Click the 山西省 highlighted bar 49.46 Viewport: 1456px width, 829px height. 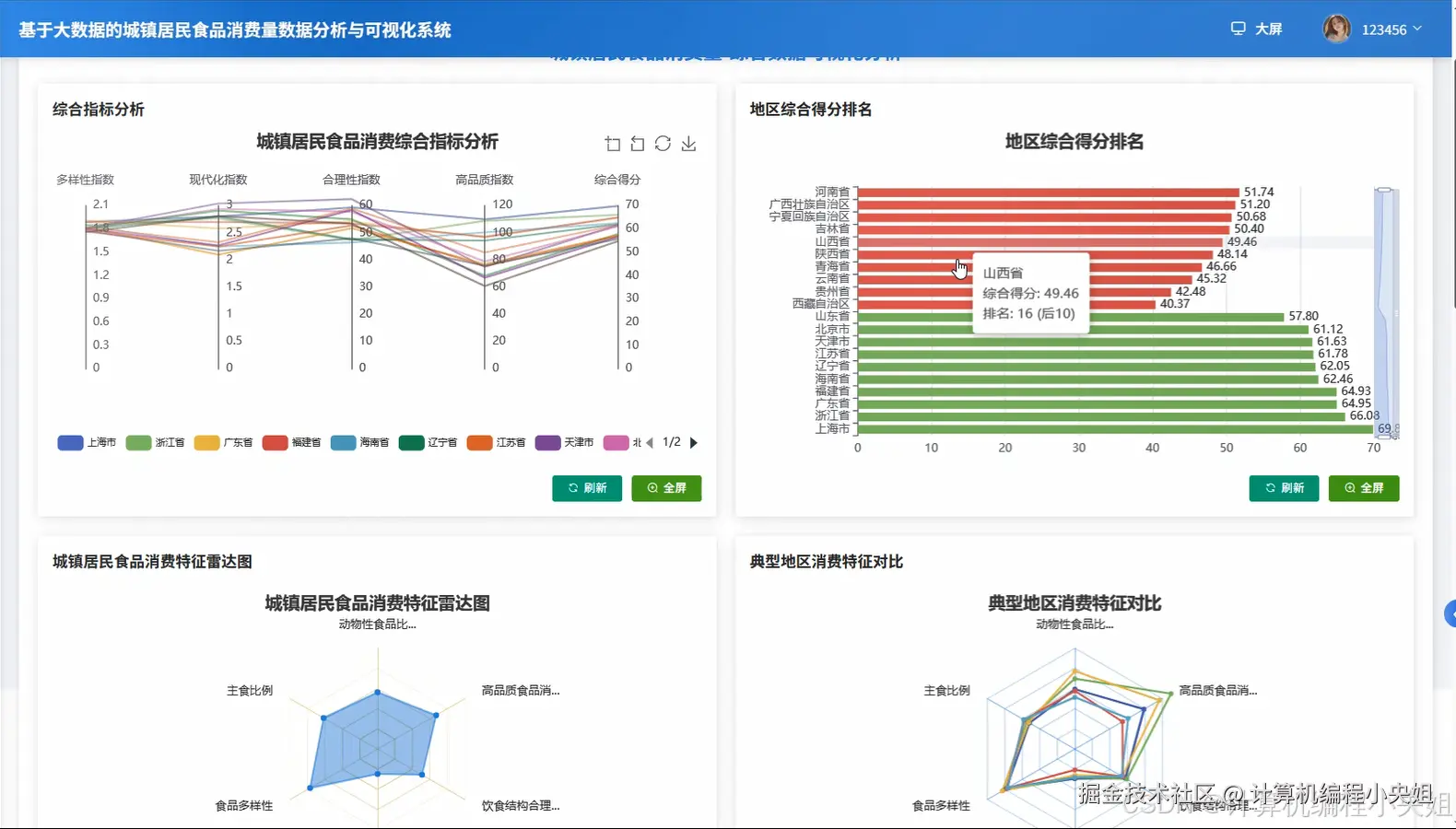[x=1039, y=242]
